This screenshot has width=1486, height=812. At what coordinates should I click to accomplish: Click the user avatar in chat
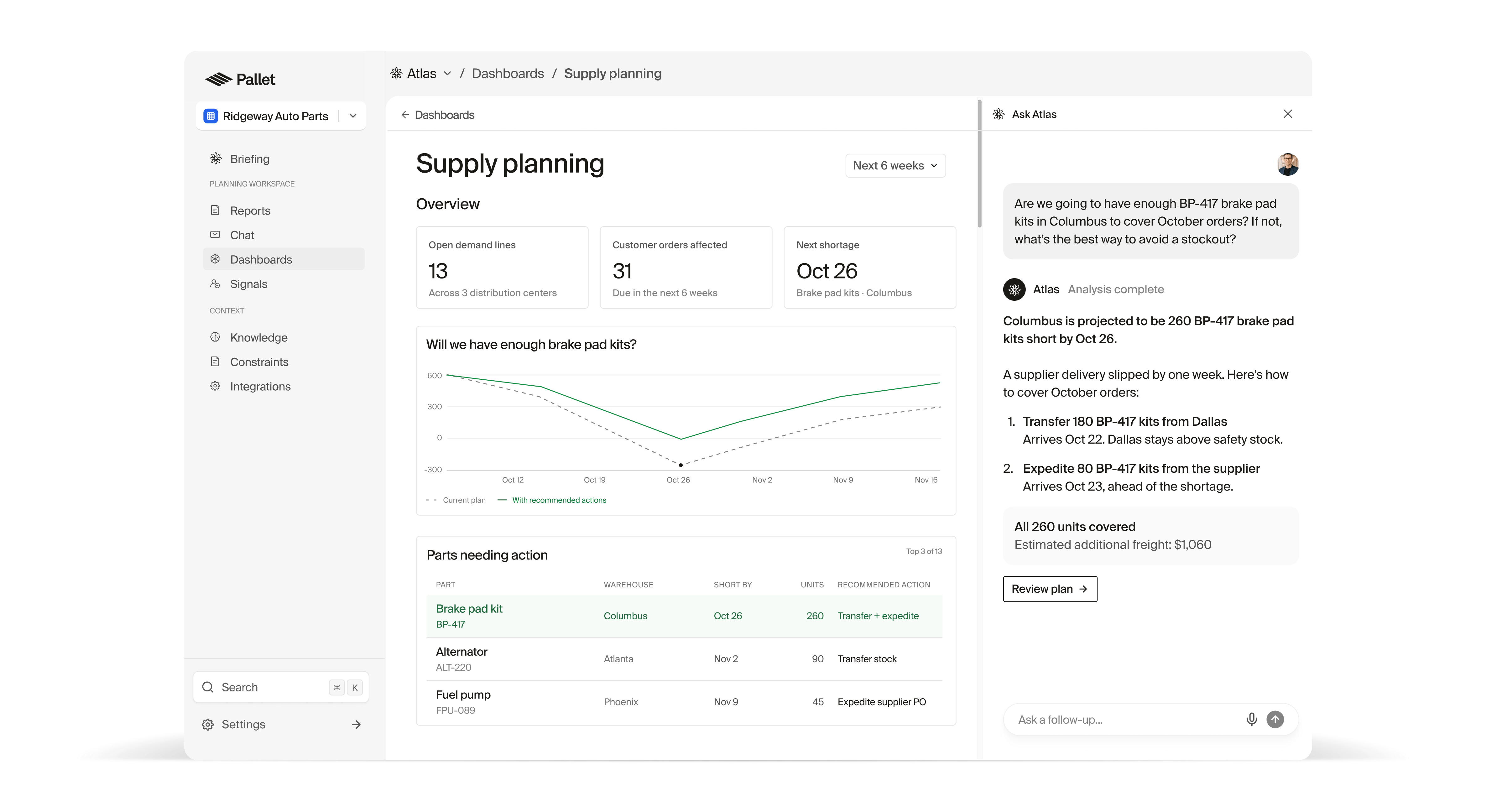pyautogui.click(x=1288, y=164)
